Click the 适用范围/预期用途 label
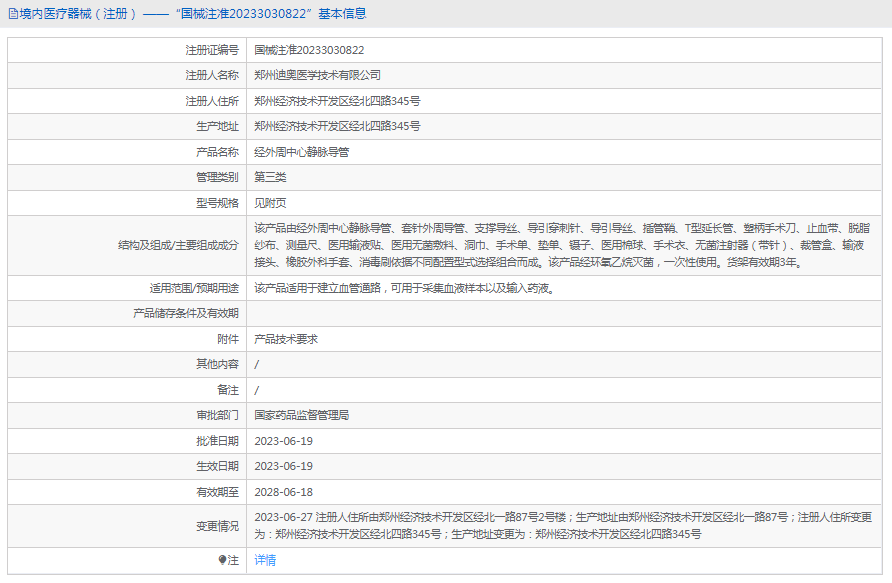The image size is (892, 583). (194, 288)
